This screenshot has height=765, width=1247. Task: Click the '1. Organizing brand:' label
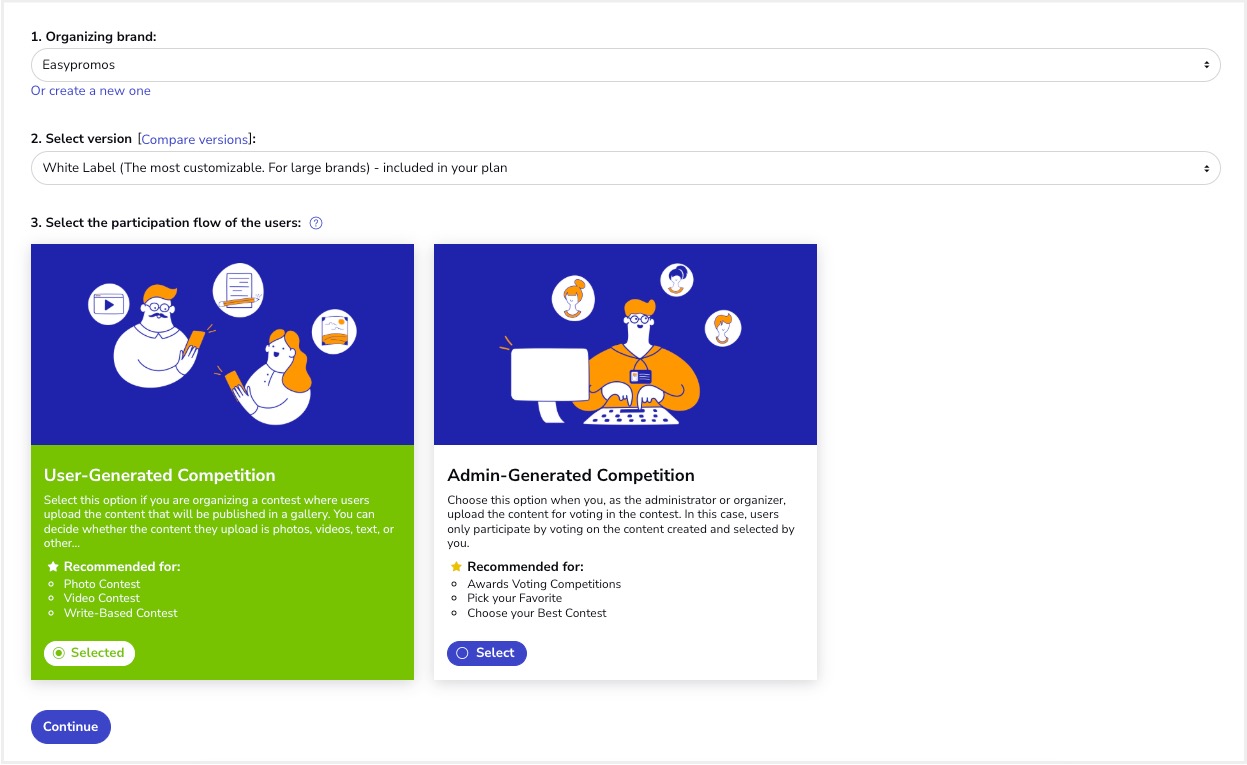pos(94,37)
